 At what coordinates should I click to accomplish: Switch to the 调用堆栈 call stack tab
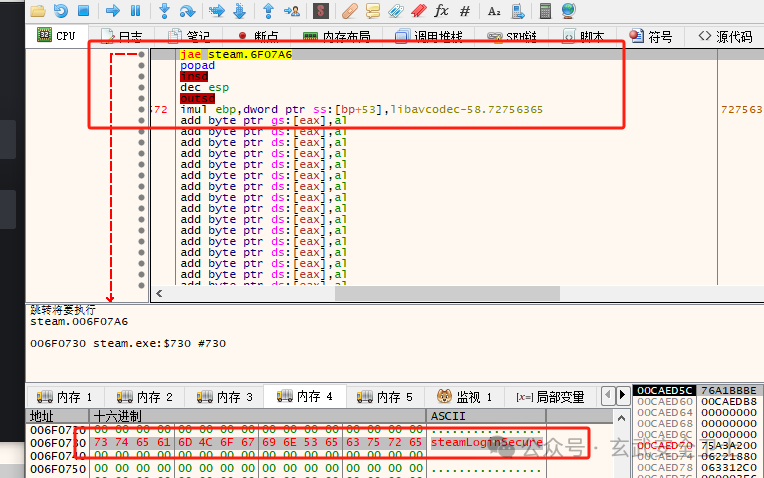click(x=428, y=37)
